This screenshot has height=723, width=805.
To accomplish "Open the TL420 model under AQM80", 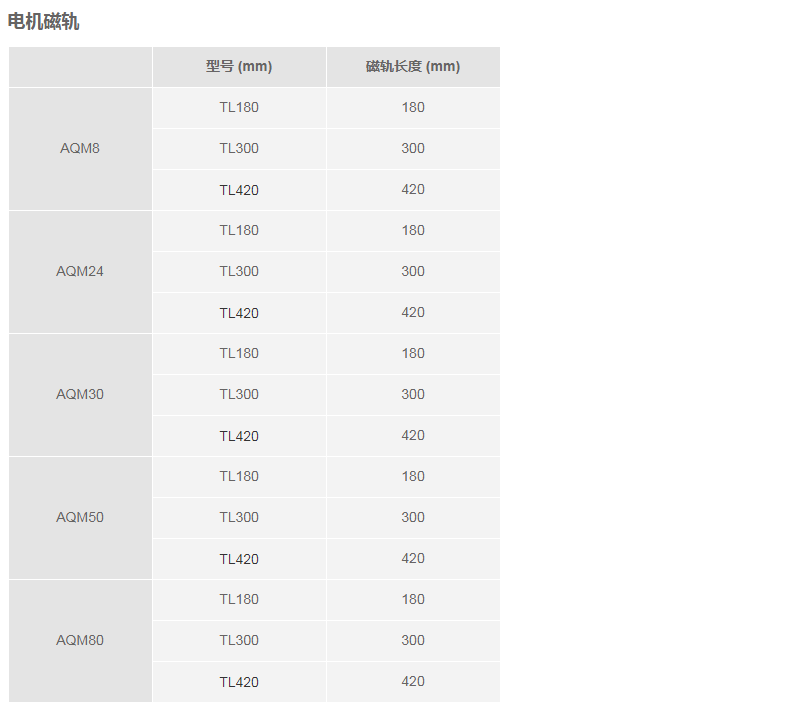I will tap(239, 682).
